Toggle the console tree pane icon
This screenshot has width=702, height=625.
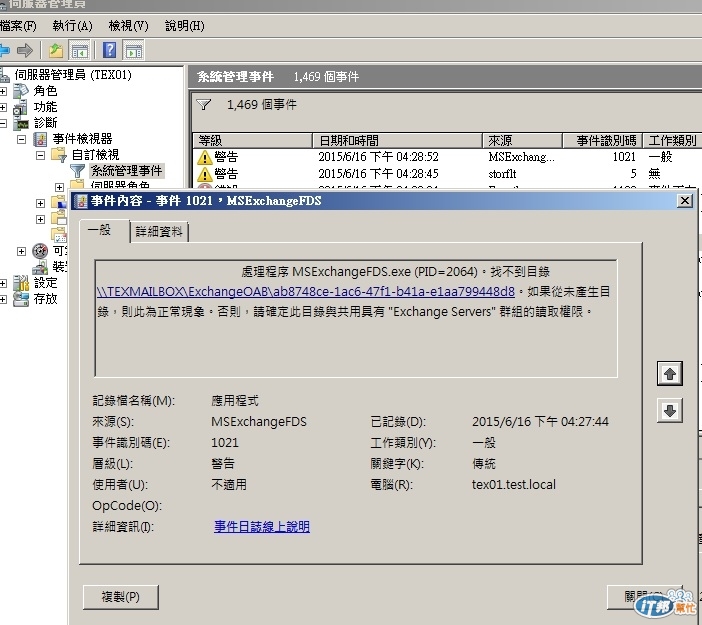tap(80, 50)
